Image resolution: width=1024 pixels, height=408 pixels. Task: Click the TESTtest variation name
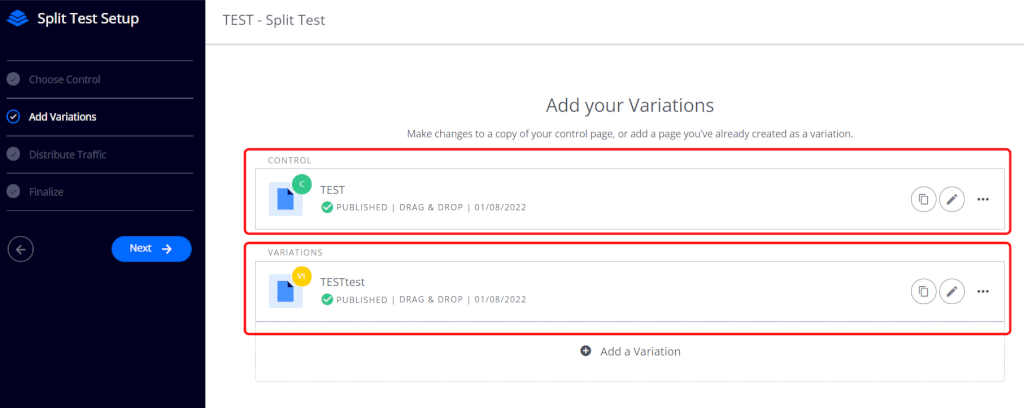point(344,282)
